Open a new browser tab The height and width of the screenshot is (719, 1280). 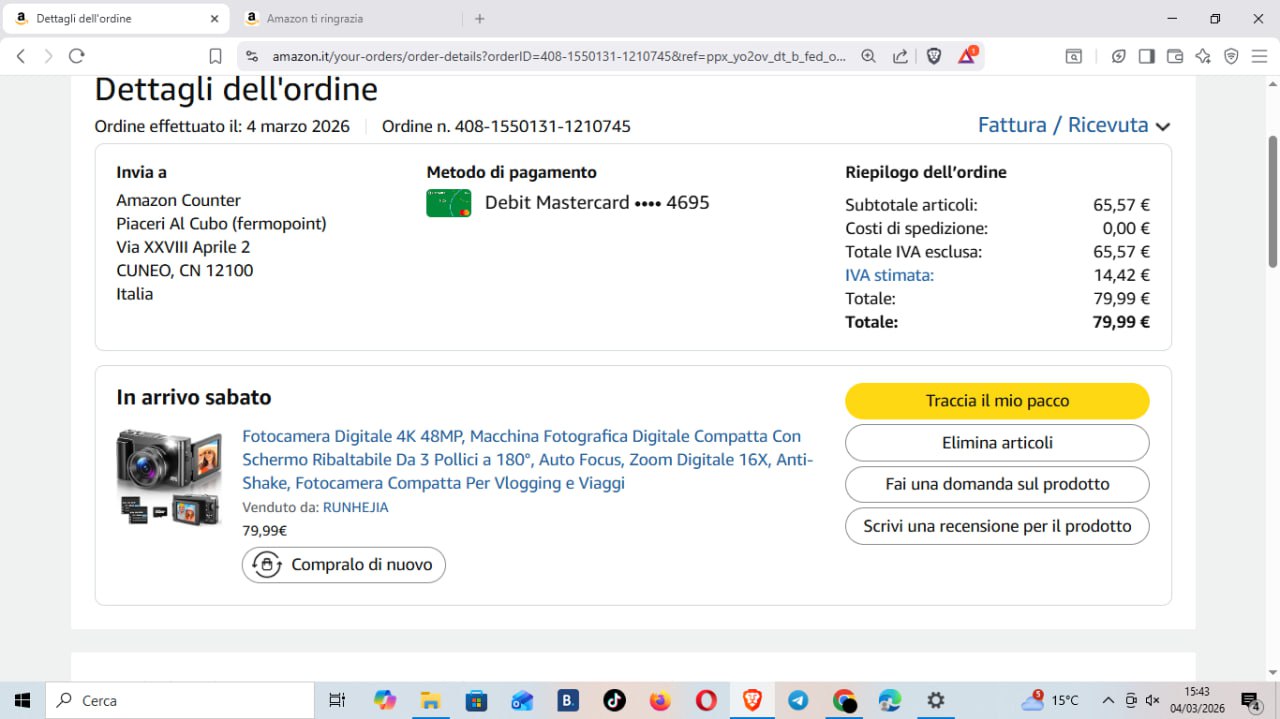tap(480, 18)
